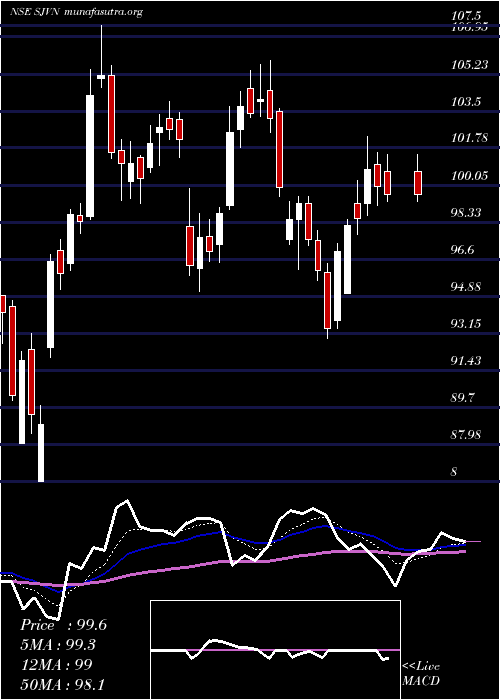
Task: Click the 12MA : 99 readout
Action: click(56, 664)
